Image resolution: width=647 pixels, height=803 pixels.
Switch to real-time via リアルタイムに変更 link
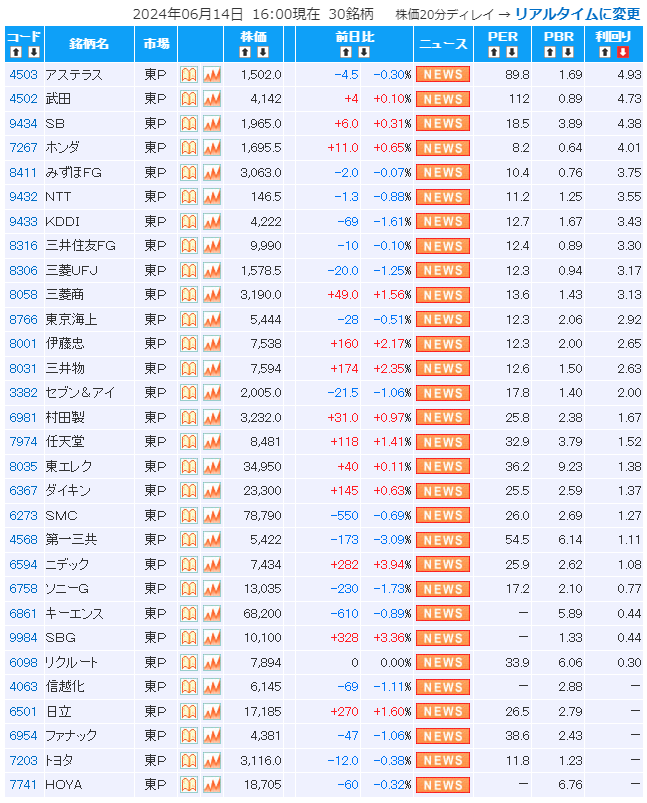(577, 14)
